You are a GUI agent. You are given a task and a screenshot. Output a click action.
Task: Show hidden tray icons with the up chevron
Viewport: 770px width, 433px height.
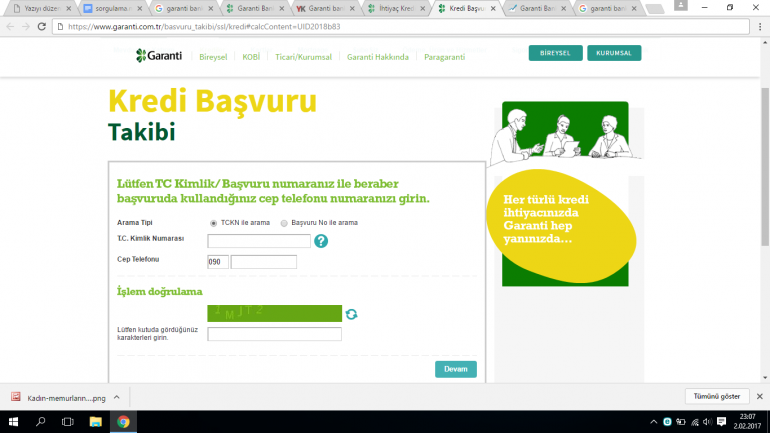(653, 422)
